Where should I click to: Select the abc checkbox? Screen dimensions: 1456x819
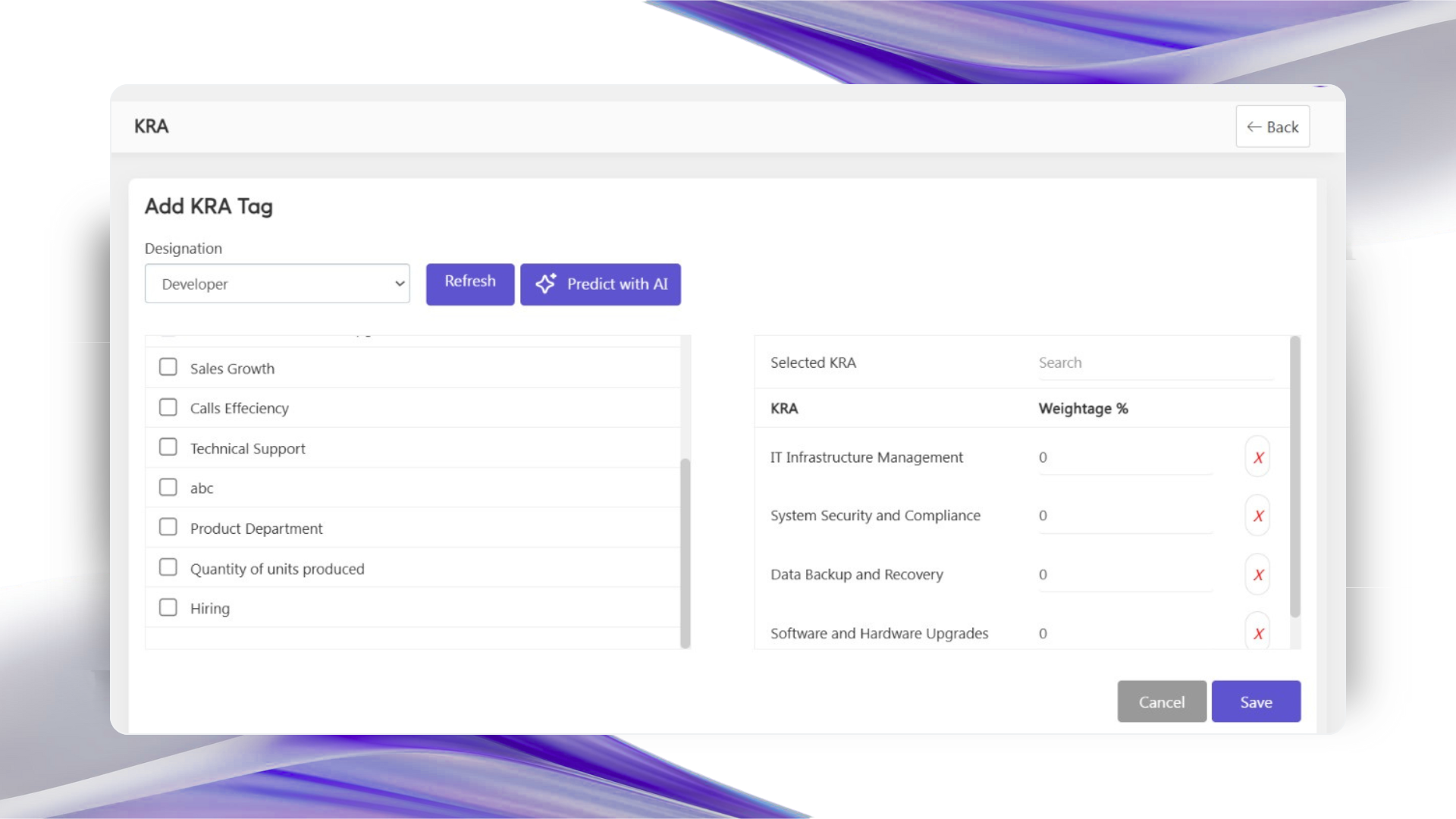(168, 488)
